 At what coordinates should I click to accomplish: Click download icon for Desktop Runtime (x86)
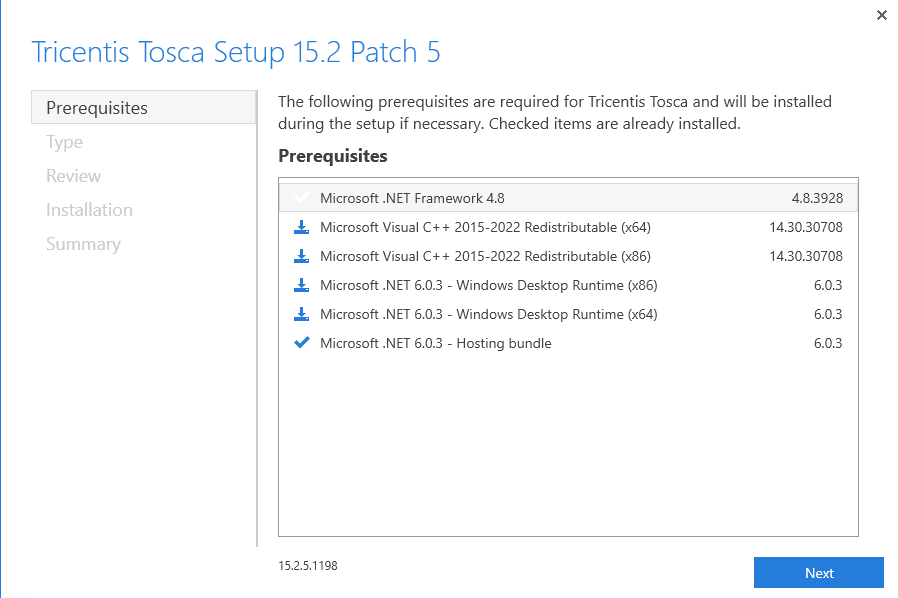coord(301,285)
